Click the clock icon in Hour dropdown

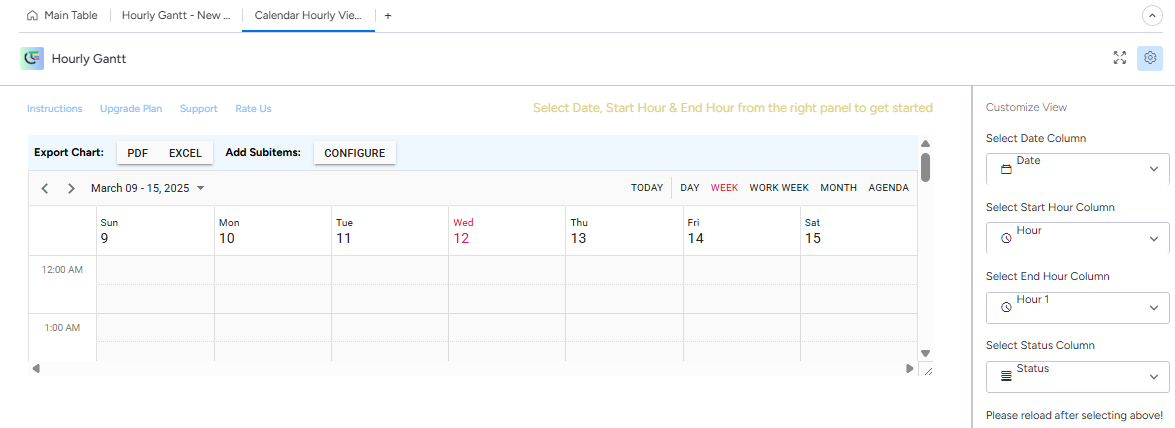point(1006,238)
